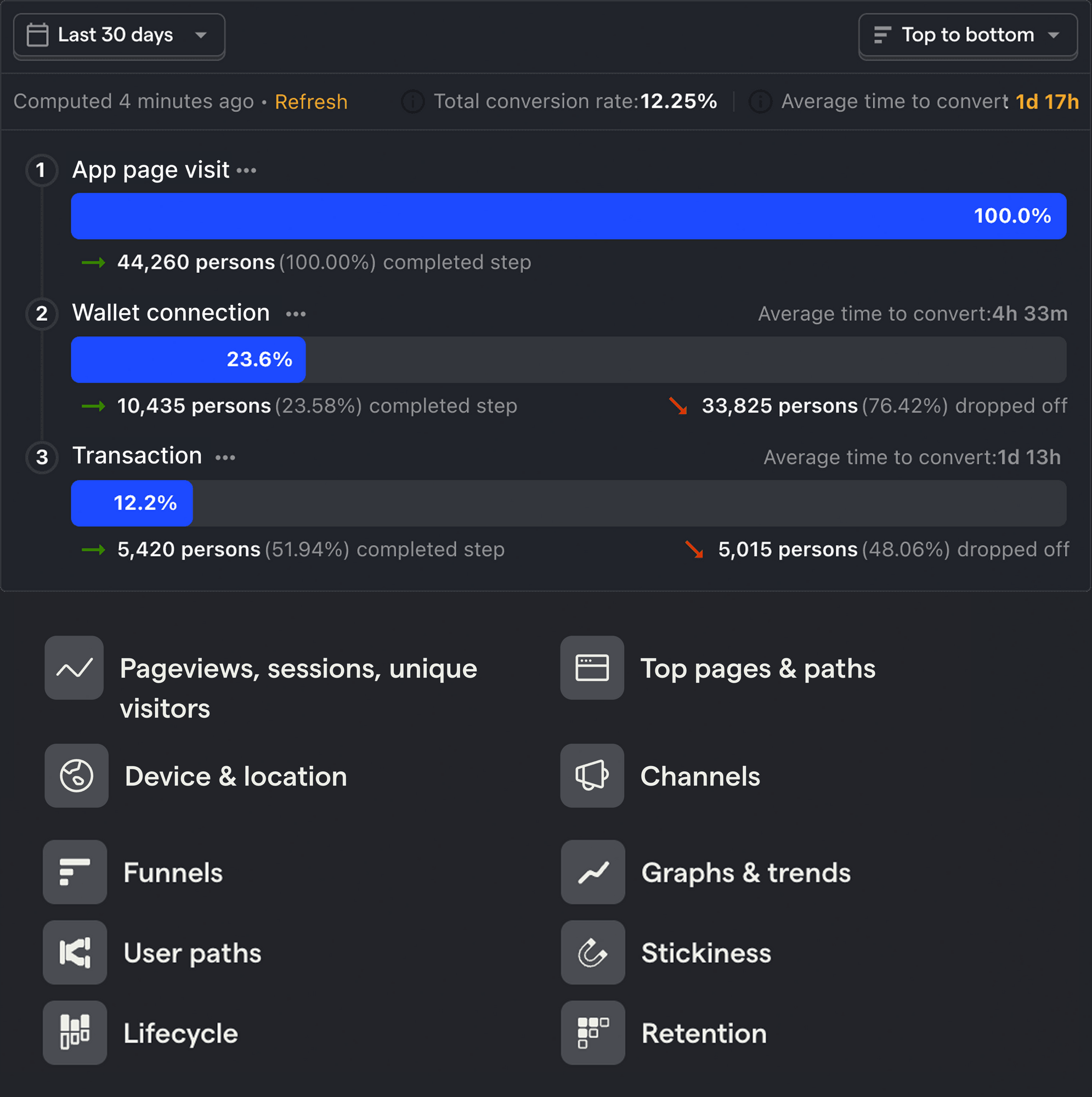Image resolution: width=1092 pixels, height=1097 pixels.
Task: Select the Funnels icon
Action: [75, 872]
